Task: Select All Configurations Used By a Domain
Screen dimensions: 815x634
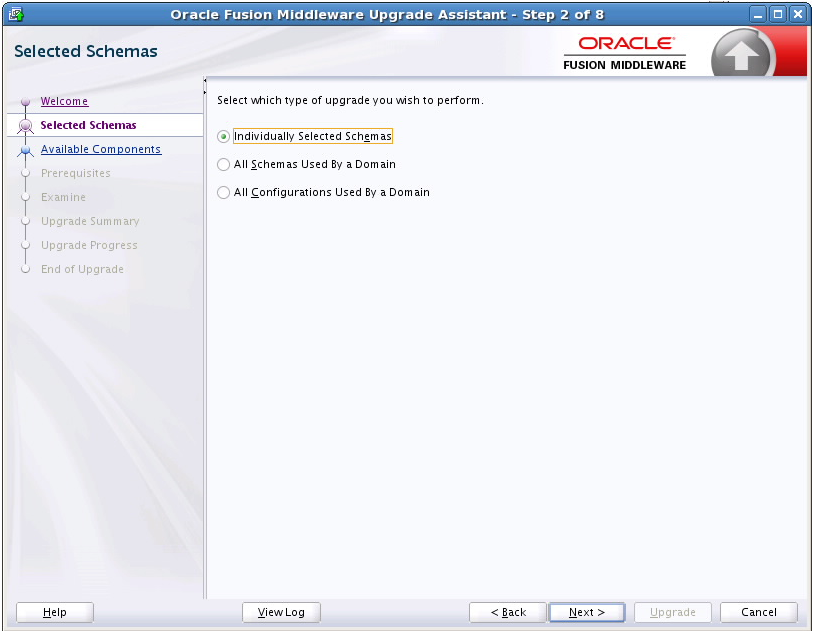Action: [224, 192]
